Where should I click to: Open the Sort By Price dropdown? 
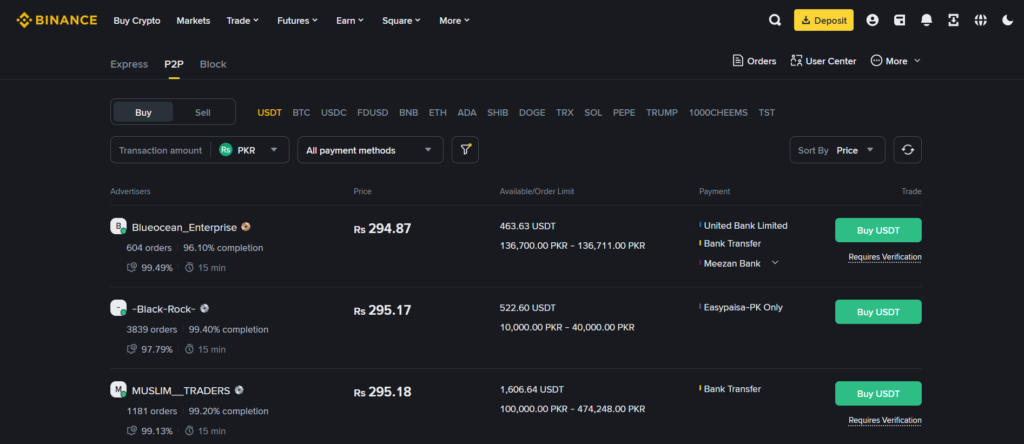[837, 150]
